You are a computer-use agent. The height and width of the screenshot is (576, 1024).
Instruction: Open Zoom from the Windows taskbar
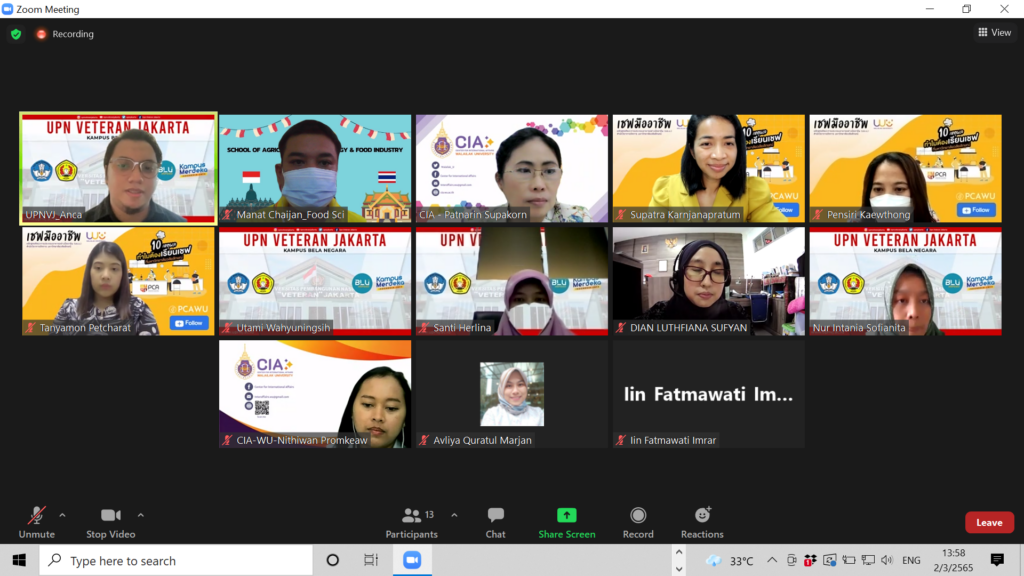tap(412, 560)
